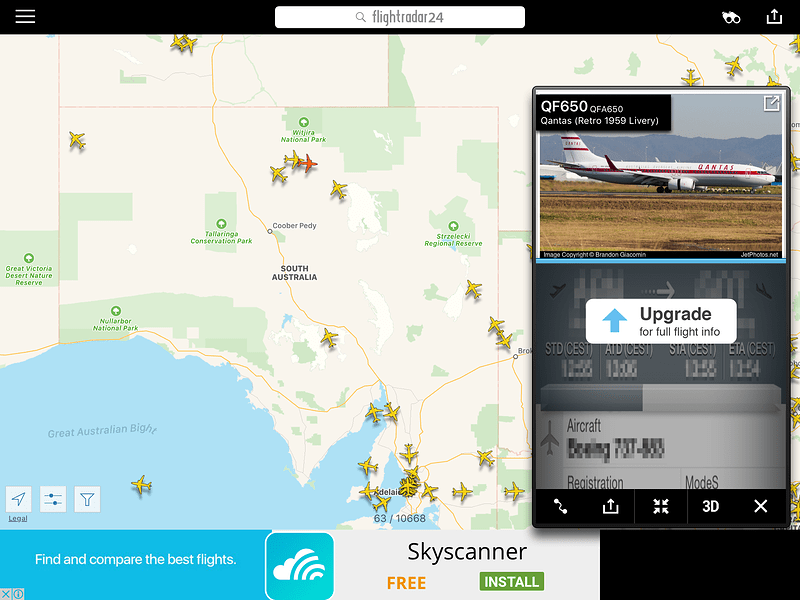Show flight route icon in panel
Screen dimensions: 800x600
(x=560, y=506)
